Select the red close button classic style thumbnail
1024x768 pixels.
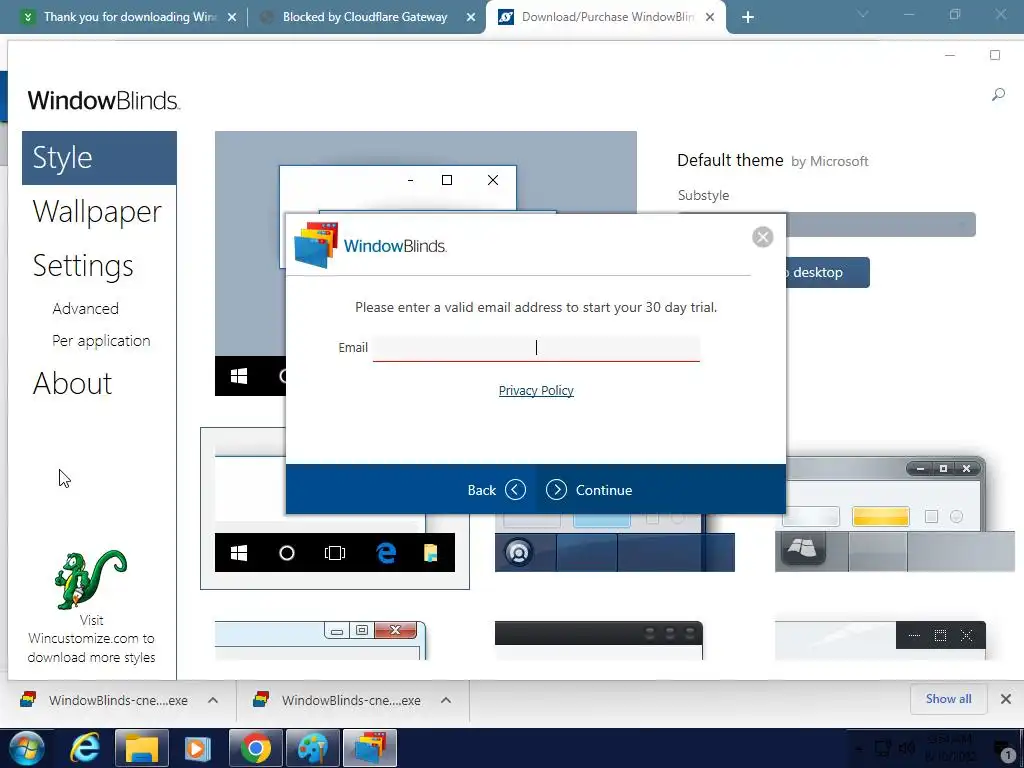tap(320, 640)
